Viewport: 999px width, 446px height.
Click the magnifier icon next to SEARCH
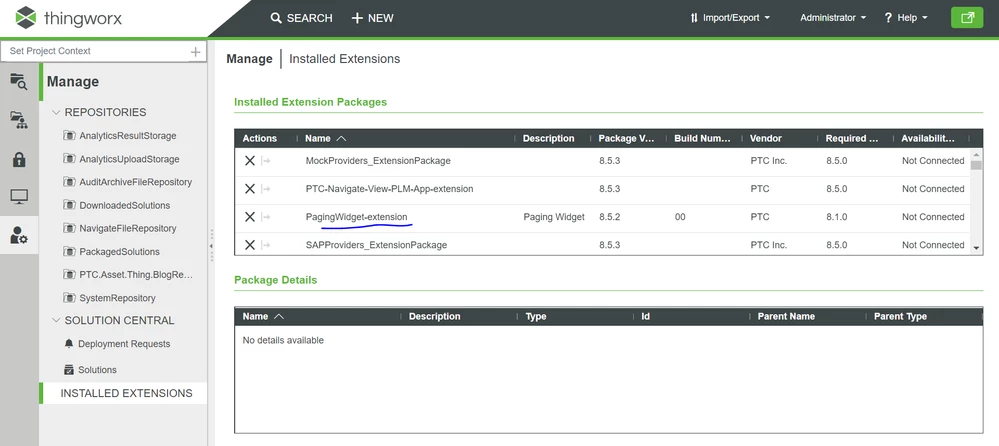[x=276, y=18]
